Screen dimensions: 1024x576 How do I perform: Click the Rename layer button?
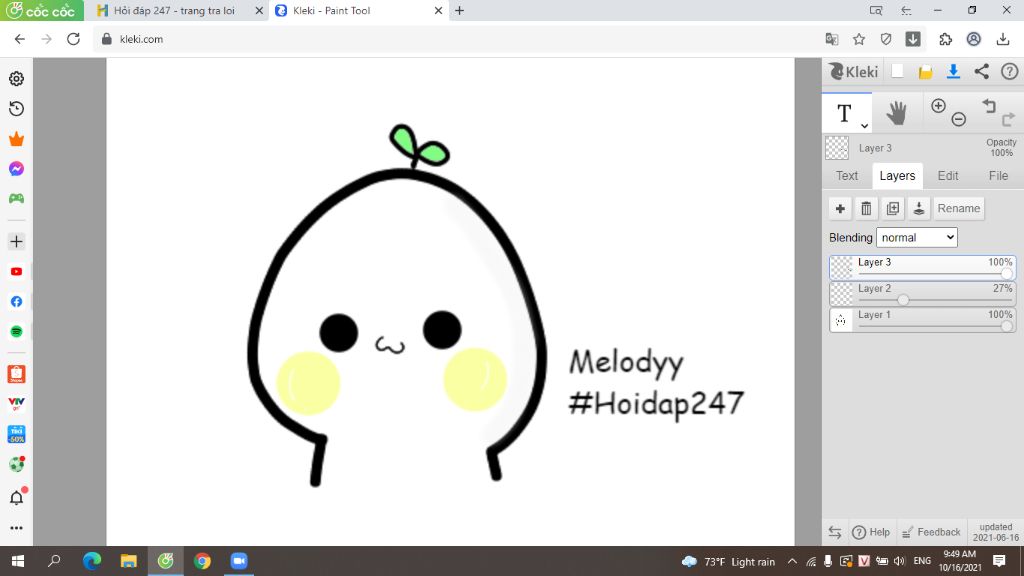(959, 208)
